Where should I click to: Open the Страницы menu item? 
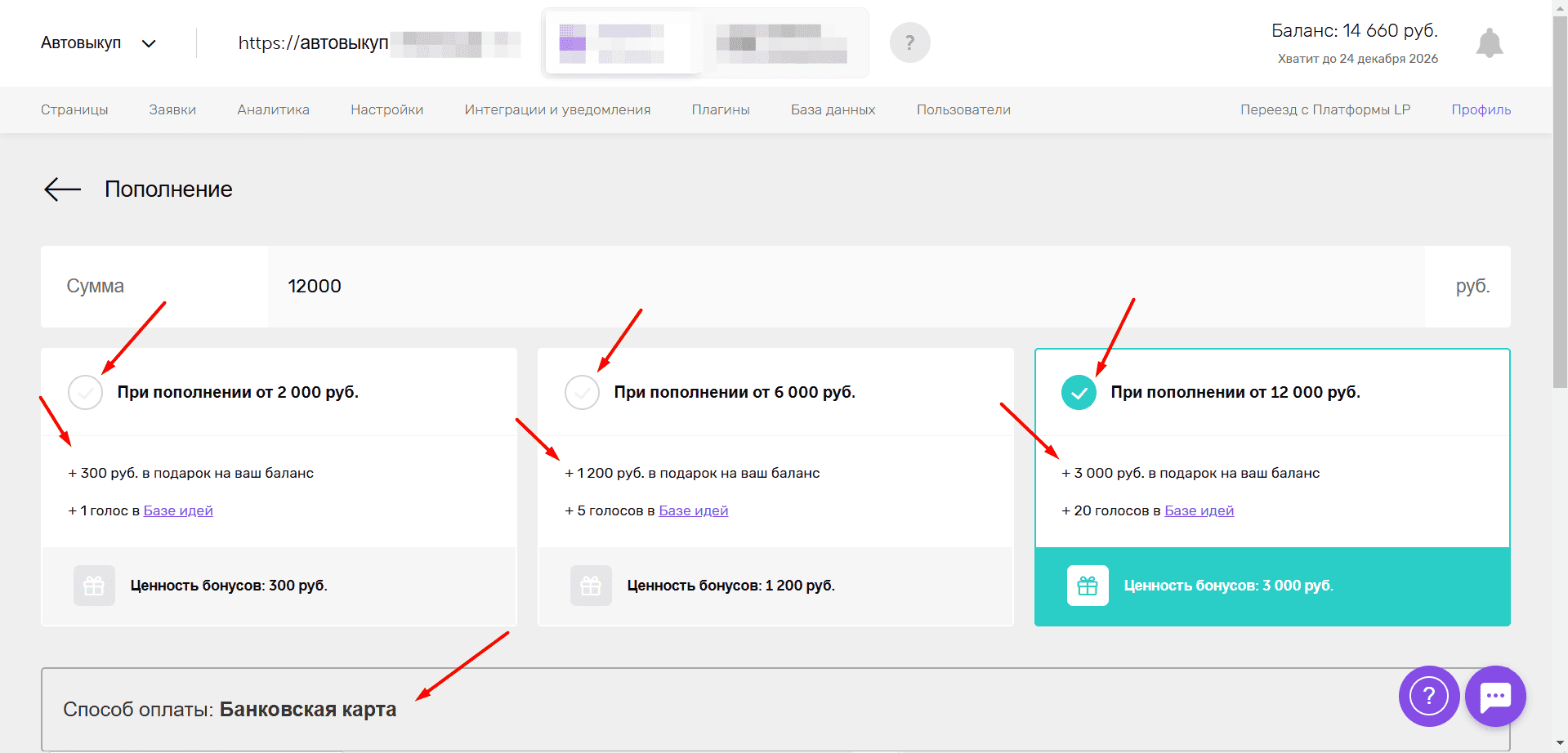coord(74,109)
